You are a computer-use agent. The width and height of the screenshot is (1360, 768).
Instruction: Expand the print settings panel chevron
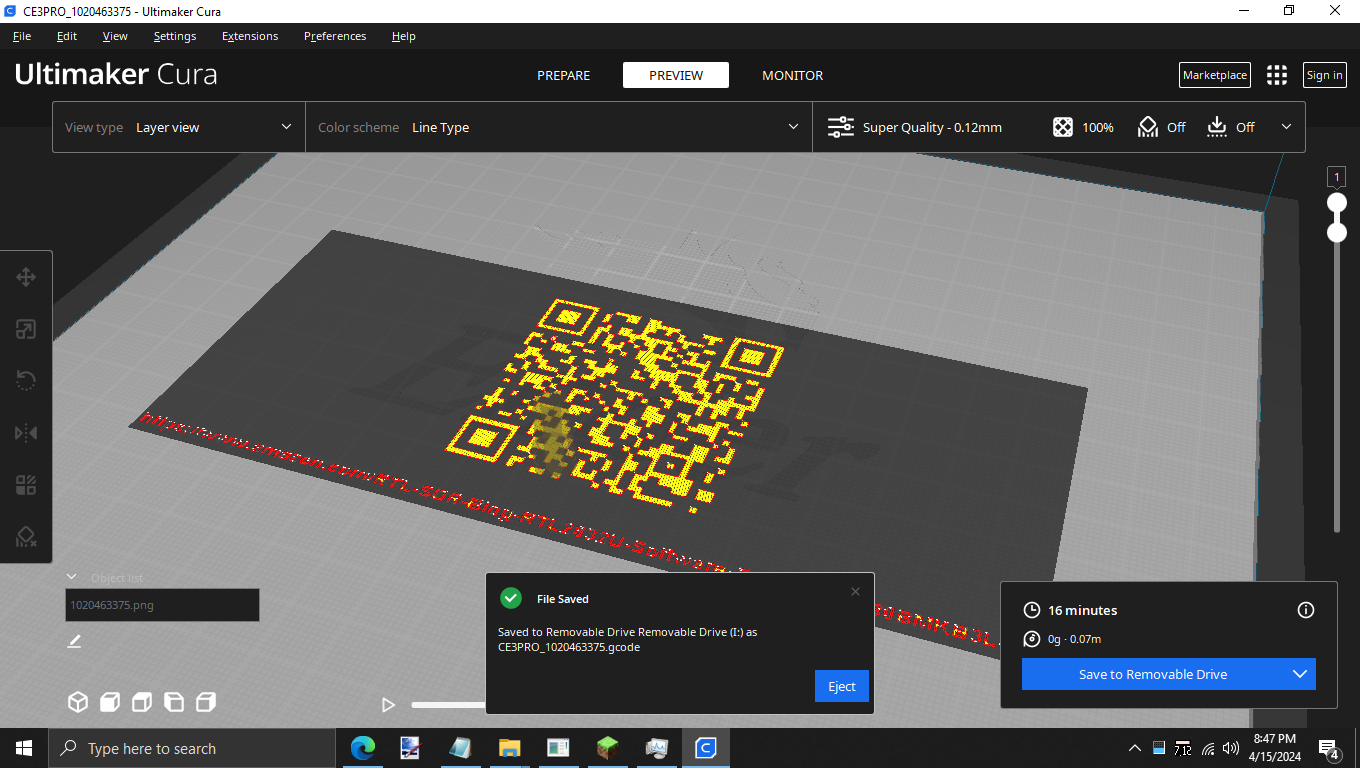1286,127
